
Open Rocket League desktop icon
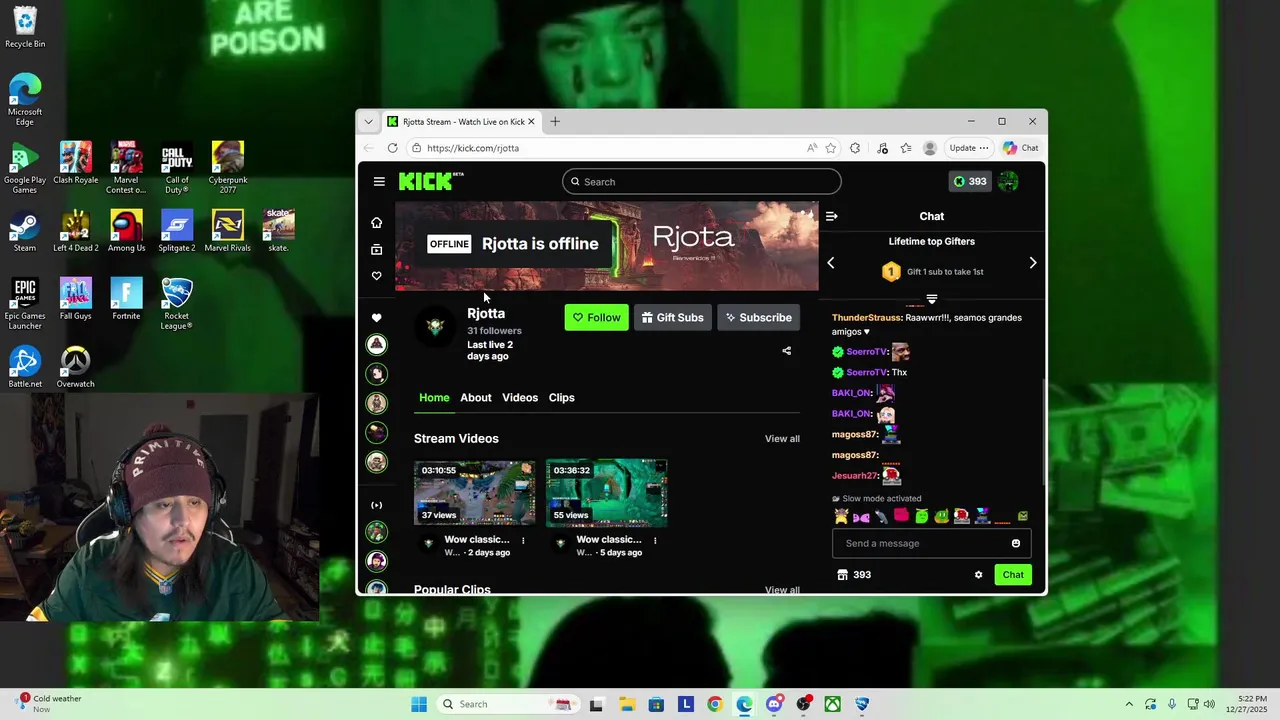click(x=177, y=304)
